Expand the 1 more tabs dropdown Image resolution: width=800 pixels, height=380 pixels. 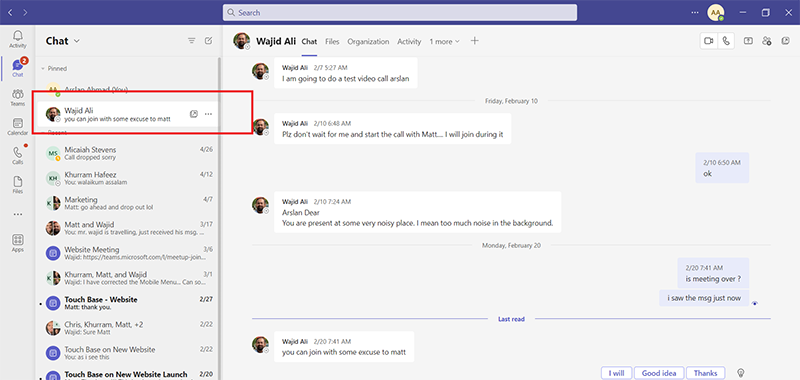point(444,41)
